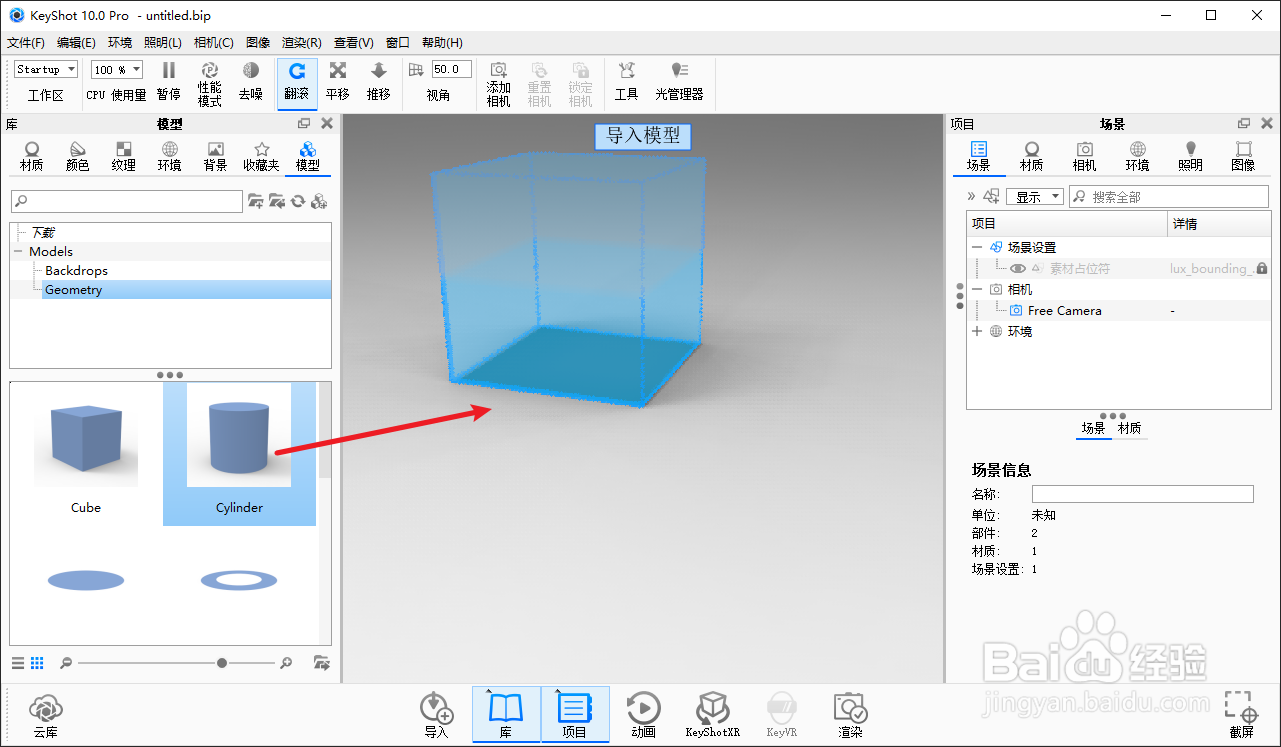Switch to the lower 材质 sub-tab
Viewport: 1281px width, 747px height.
click(x=1129, y=428)
